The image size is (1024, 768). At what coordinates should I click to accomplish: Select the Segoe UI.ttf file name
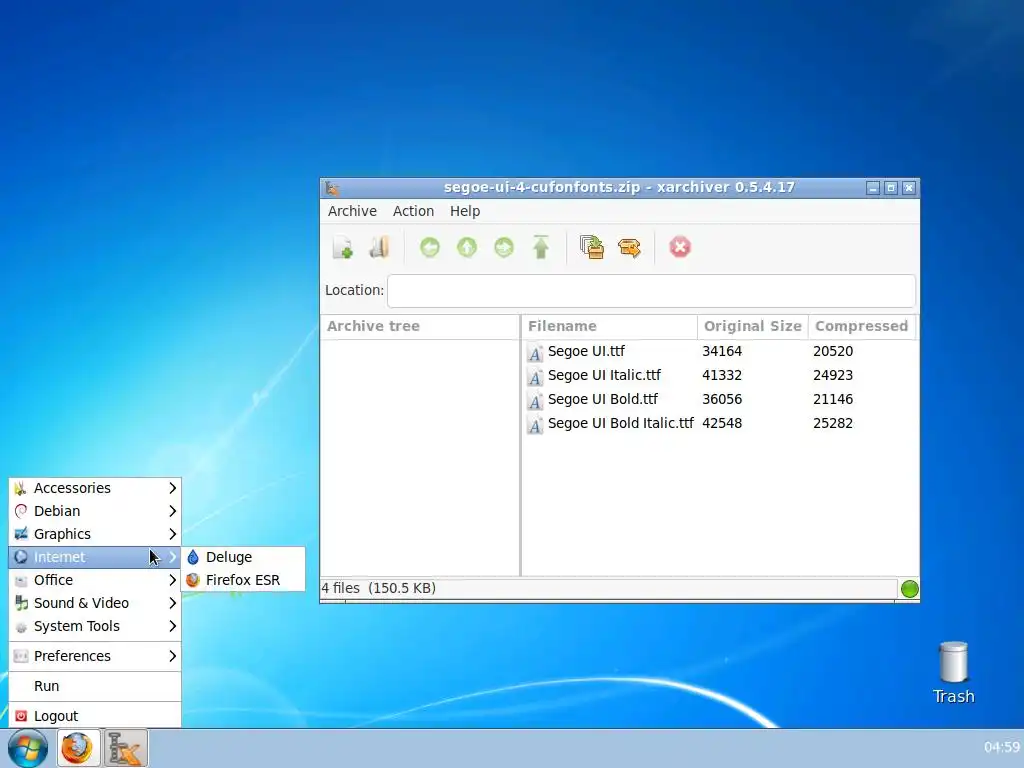(586, 351)
